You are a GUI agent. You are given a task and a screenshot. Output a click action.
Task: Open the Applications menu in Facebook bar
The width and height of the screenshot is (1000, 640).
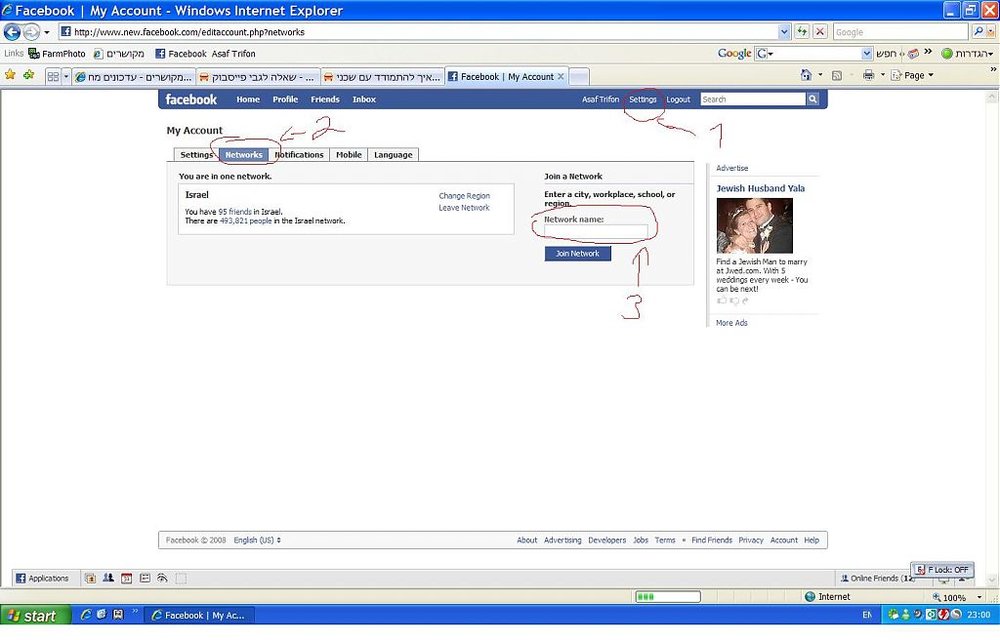pyautogui.click(x=41, y=578)
